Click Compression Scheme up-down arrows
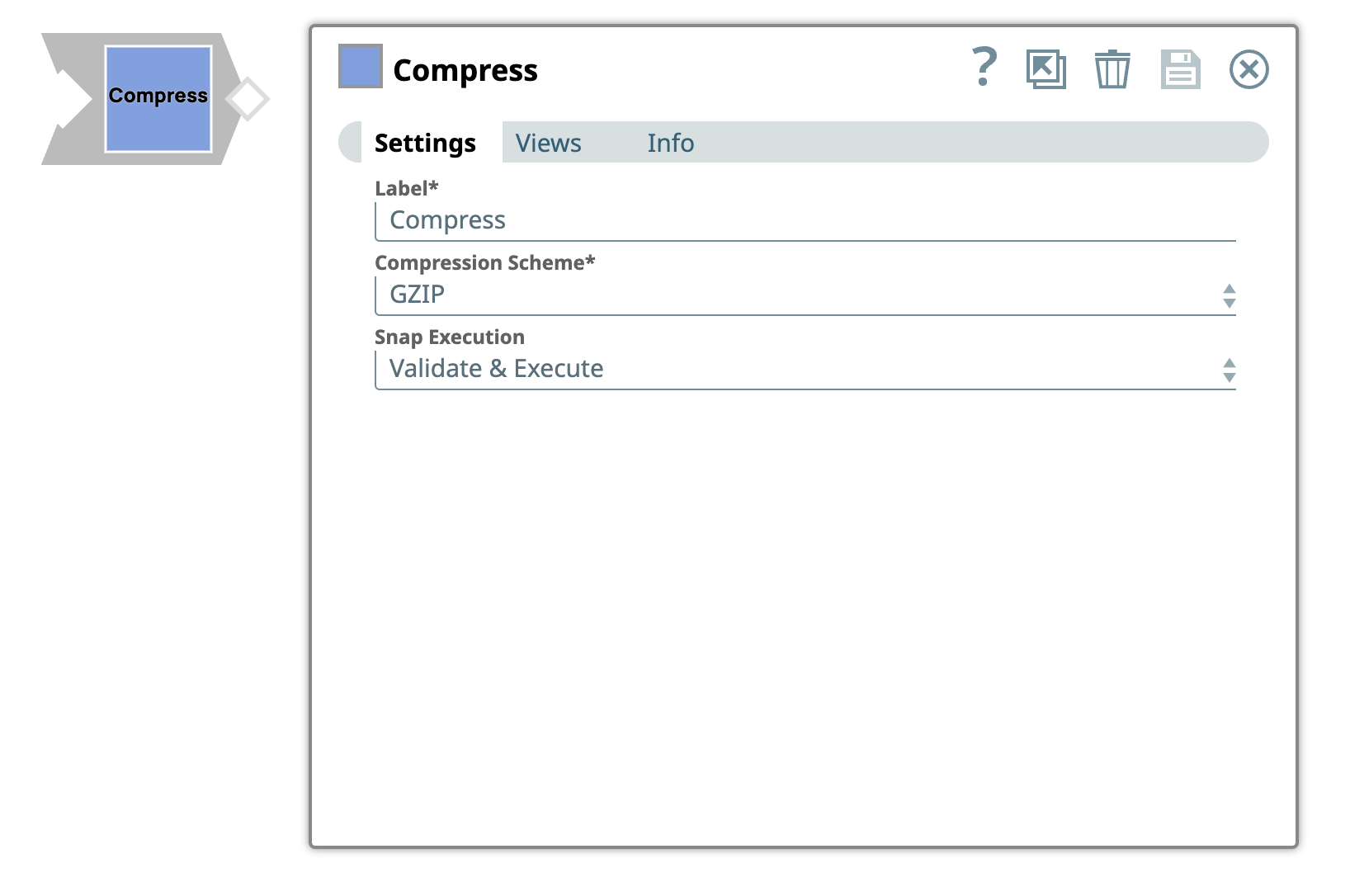This screenshot has width=1350, height=896. 1229,295
